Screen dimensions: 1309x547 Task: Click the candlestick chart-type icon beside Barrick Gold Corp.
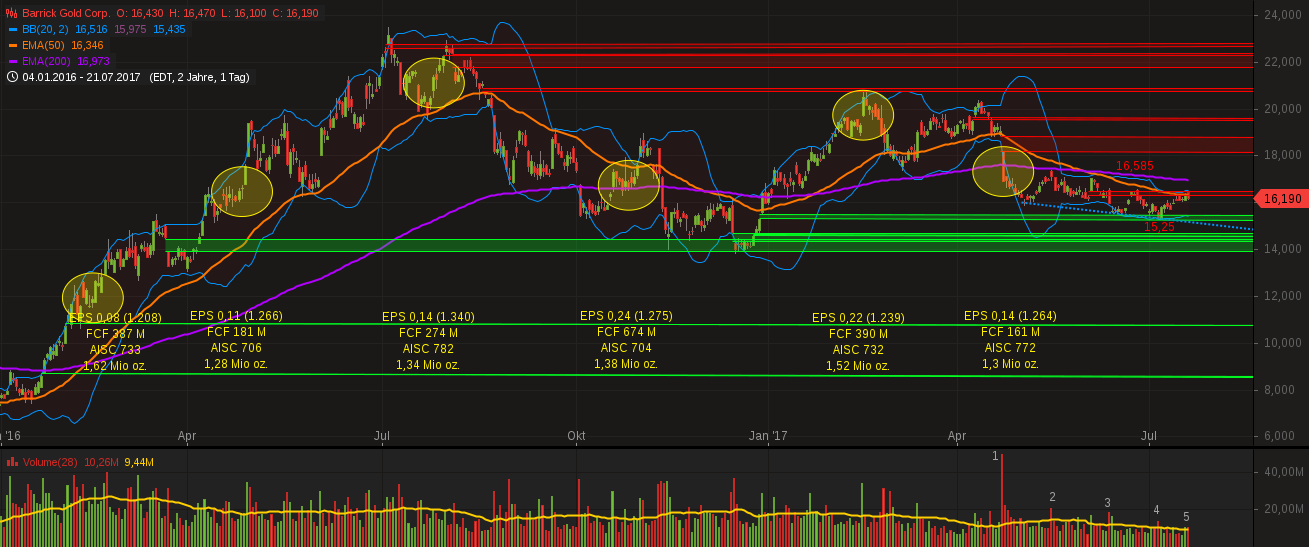(11, 13)
